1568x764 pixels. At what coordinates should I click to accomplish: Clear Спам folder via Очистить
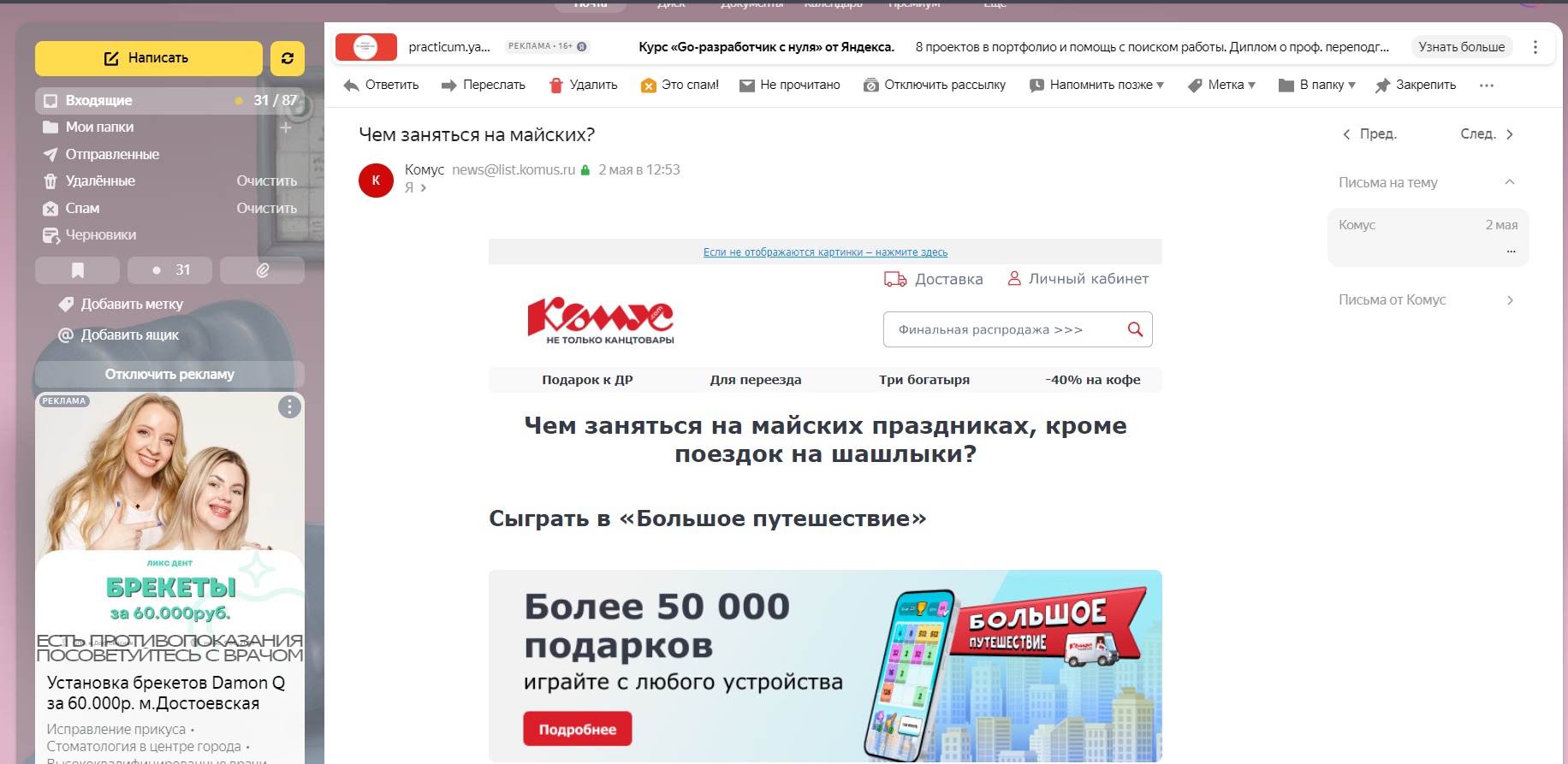[x=267, y=208]
